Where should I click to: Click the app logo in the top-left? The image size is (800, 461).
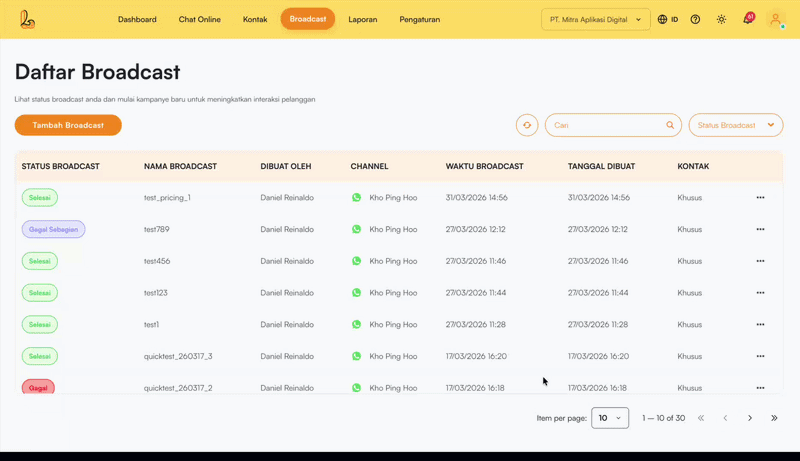(x=27, y=19)
